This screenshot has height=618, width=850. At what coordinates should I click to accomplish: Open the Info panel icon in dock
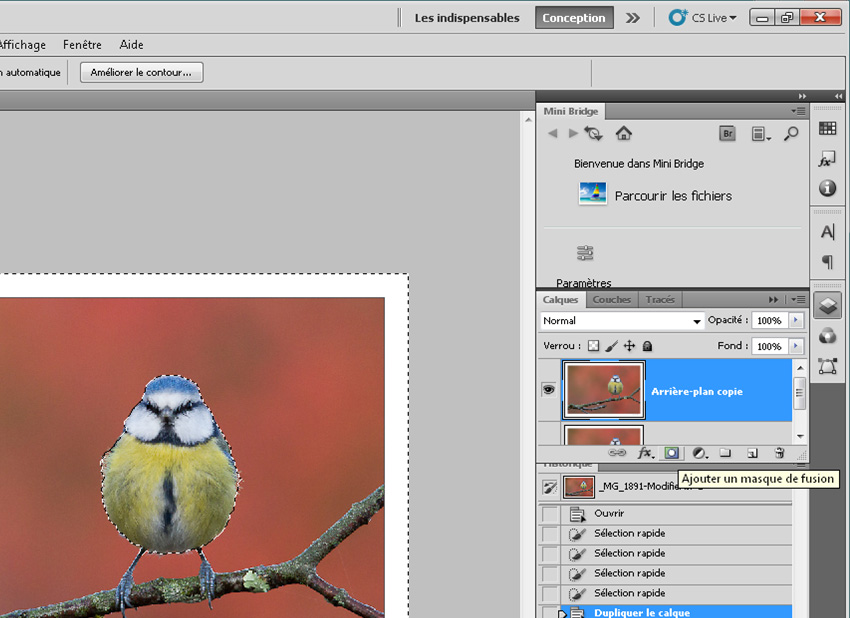click(x=827, y=188)
